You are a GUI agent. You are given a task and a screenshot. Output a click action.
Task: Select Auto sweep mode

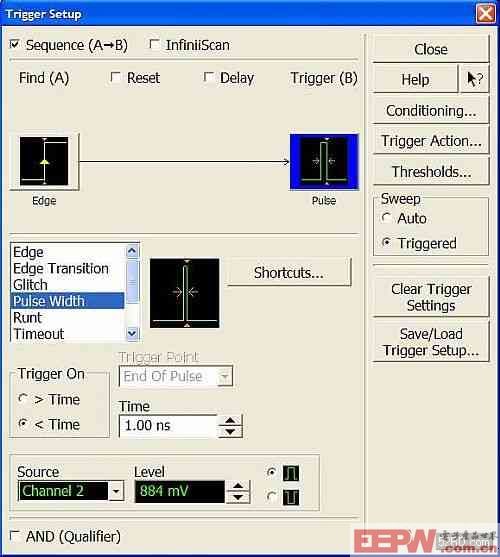(x=386, y=217)
